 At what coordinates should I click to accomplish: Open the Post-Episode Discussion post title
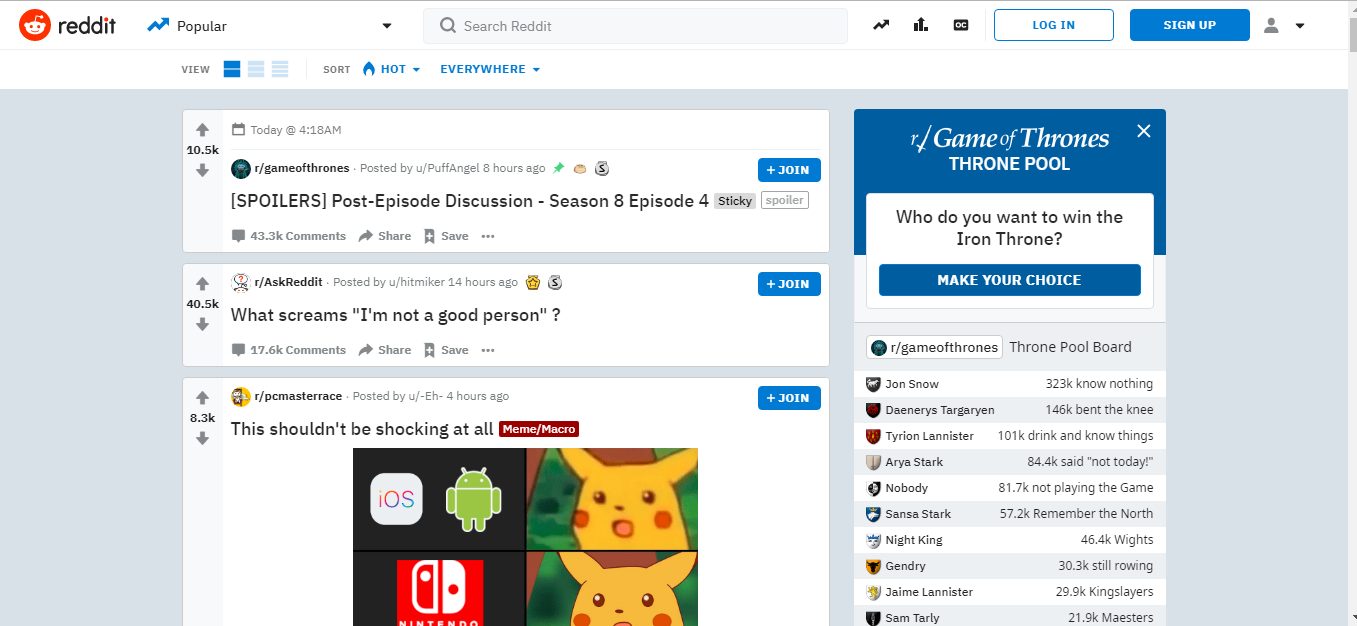pos(470,201)
